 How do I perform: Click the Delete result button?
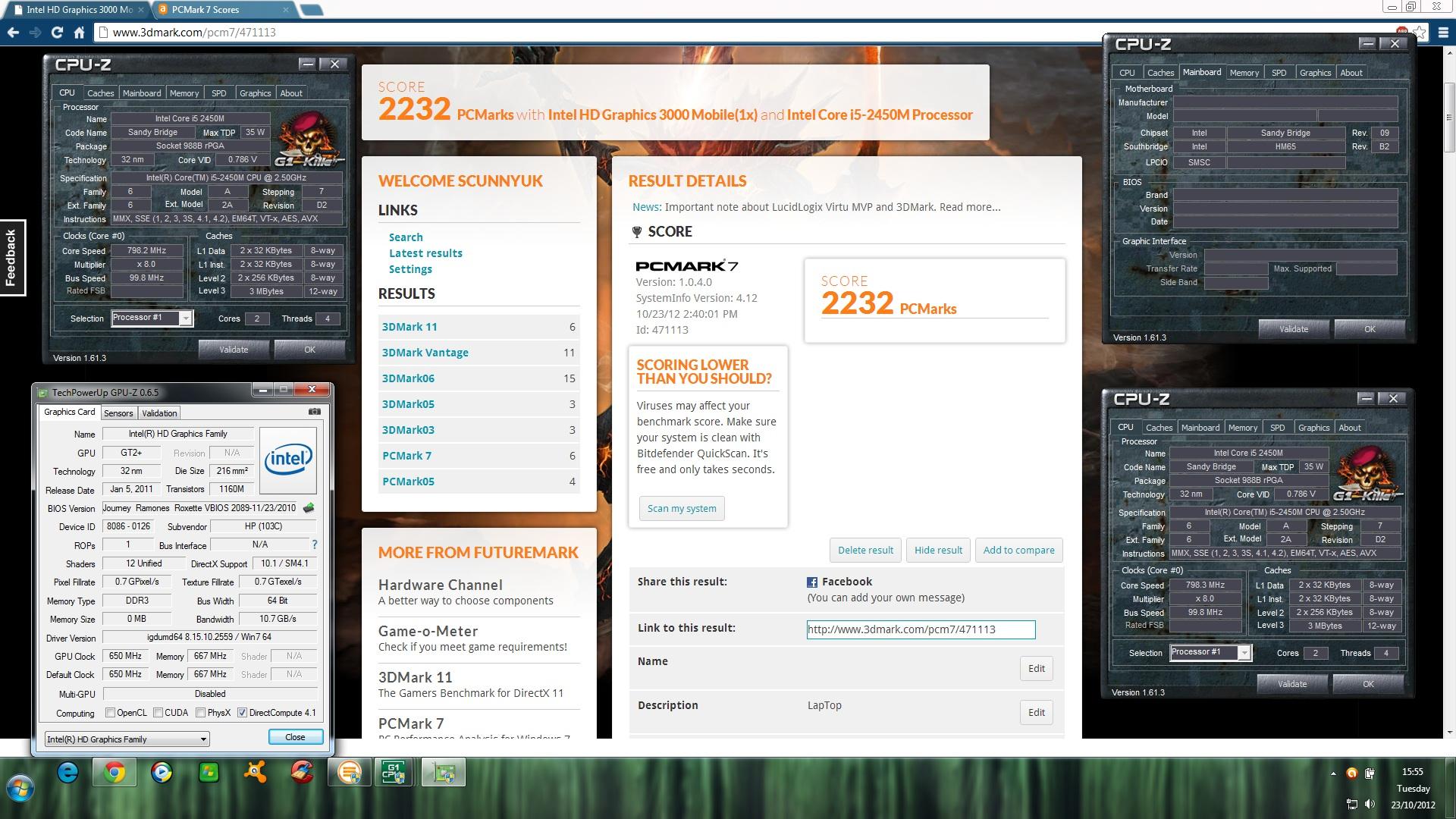point(865,550)
